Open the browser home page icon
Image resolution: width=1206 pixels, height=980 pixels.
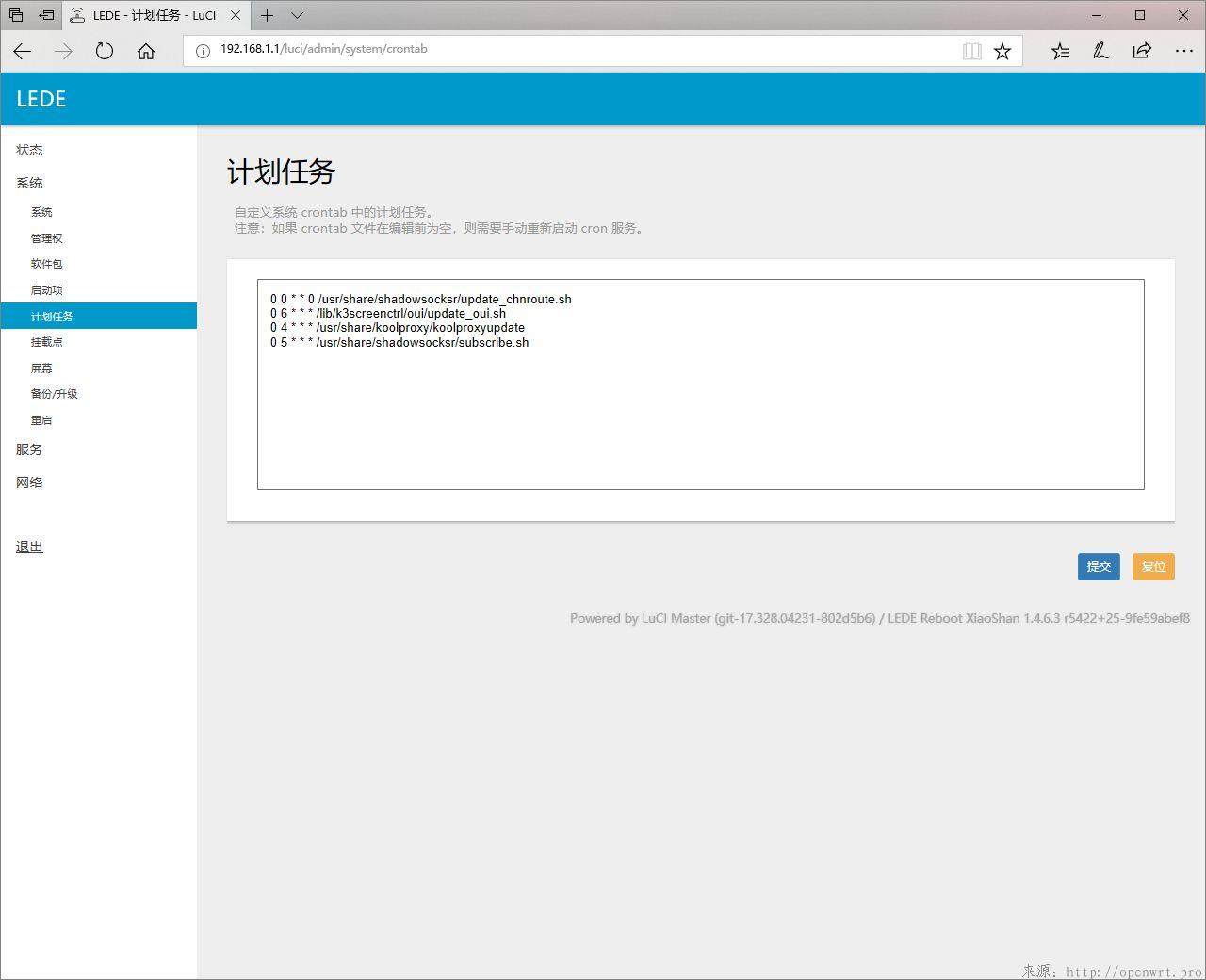(146, 52)
